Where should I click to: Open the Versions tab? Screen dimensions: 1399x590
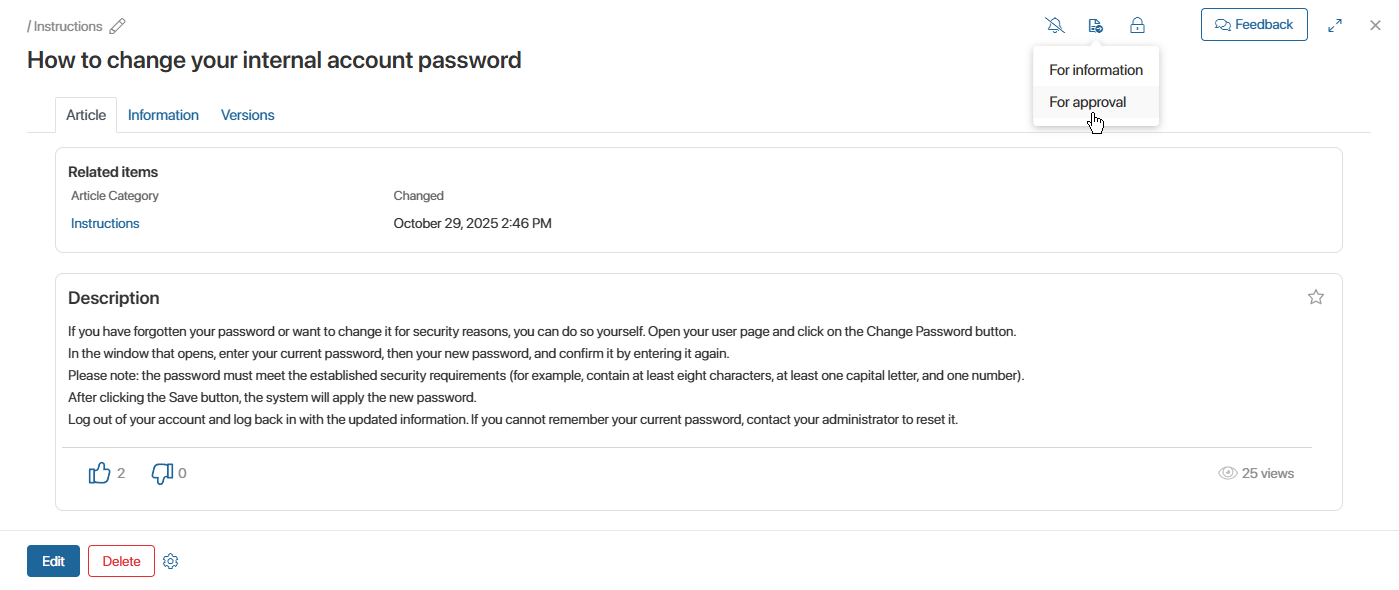(x=247, y=115)
